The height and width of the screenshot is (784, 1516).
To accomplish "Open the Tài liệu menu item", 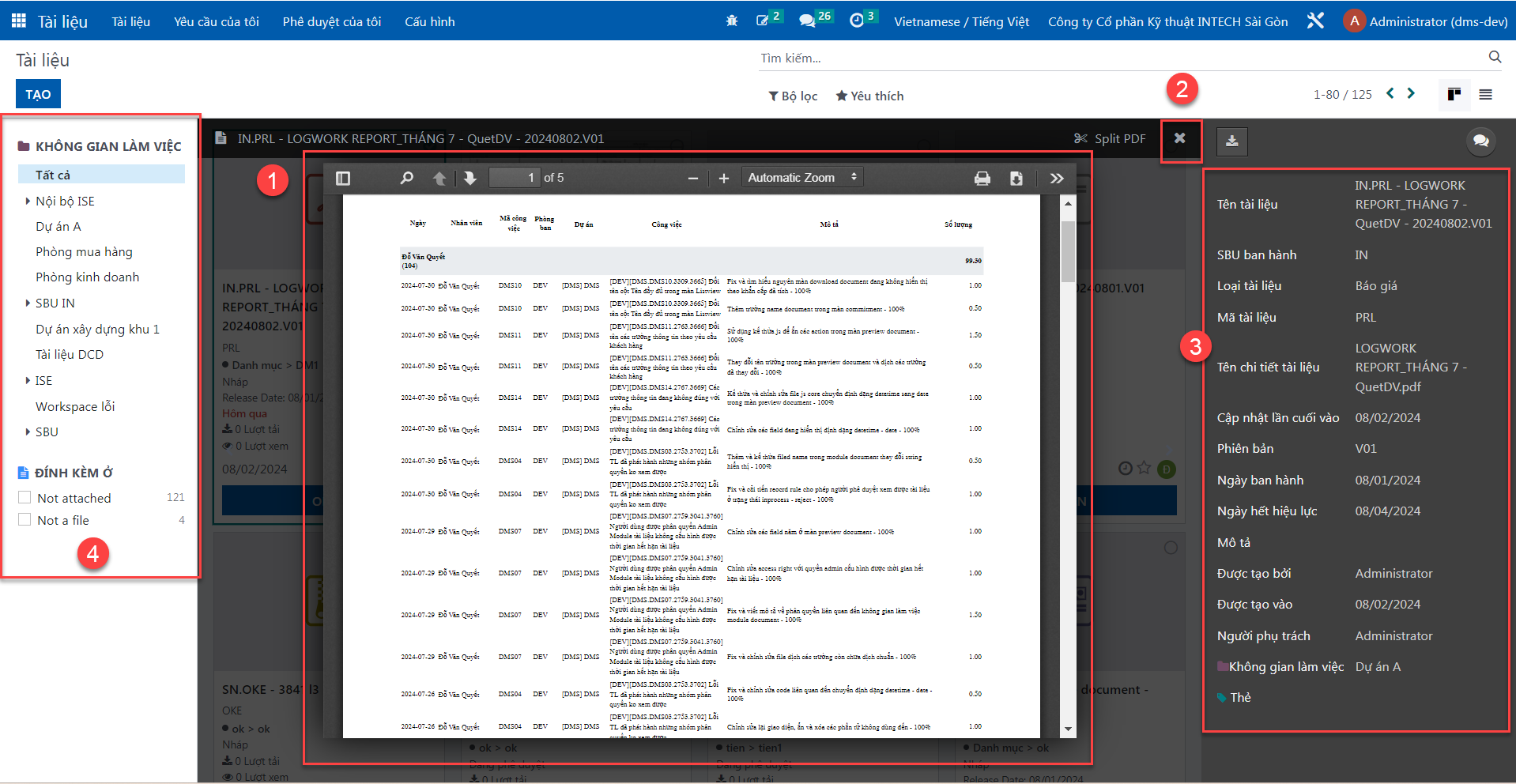I will (130, 21).
